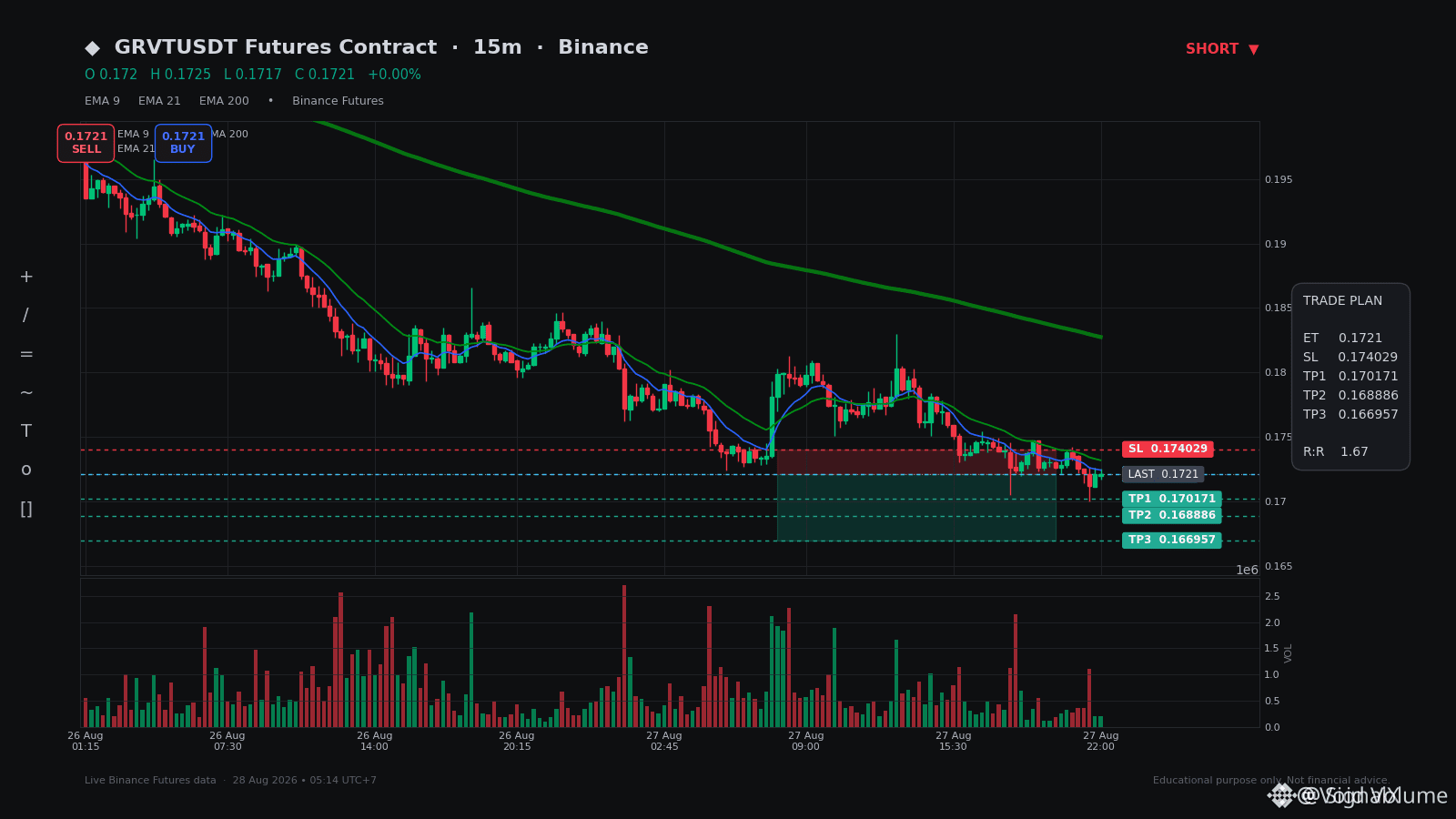The width and height of the screenshot is (1456, 819).
Task: Activate the wave tilde drawing tool
Action: (26, 393)
